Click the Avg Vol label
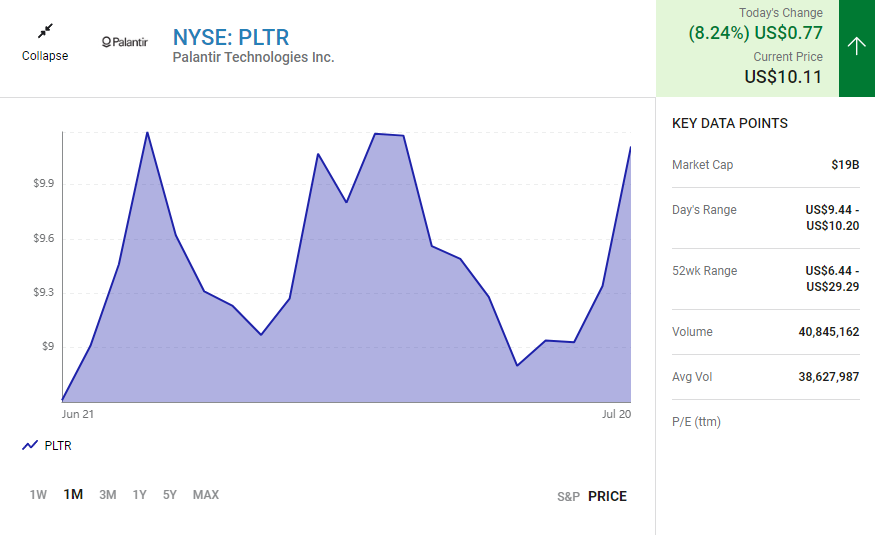876x535 pixels. [692, 377]
